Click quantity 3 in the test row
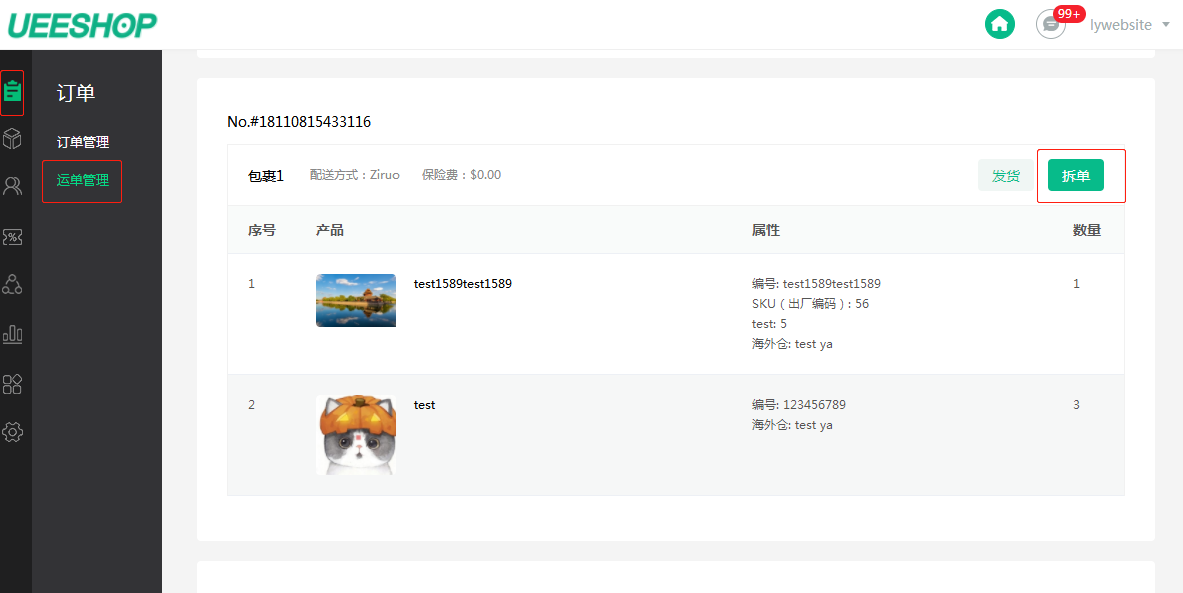 [1077, 404]
